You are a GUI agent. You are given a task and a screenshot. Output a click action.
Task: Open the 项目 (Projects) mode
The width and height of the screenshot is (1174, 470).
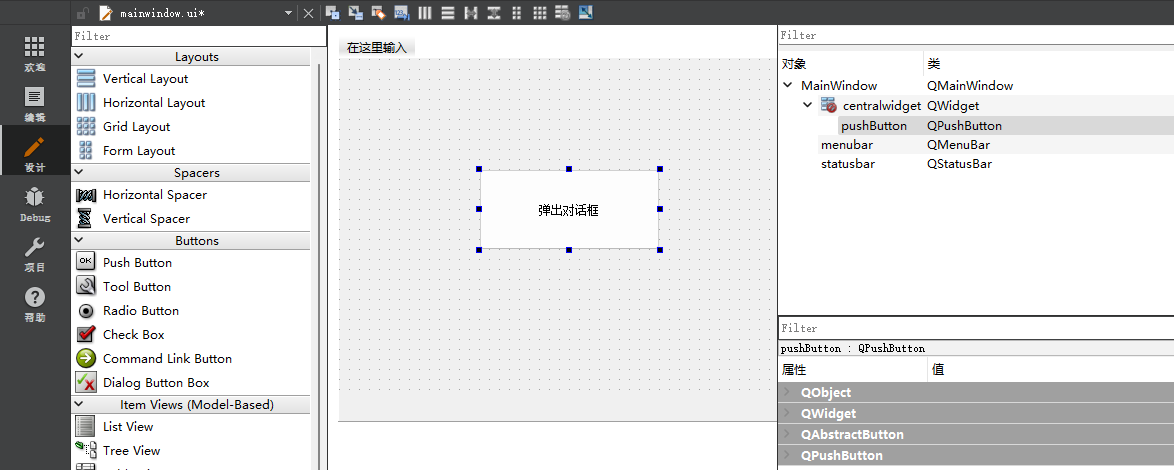pos(34,254)
